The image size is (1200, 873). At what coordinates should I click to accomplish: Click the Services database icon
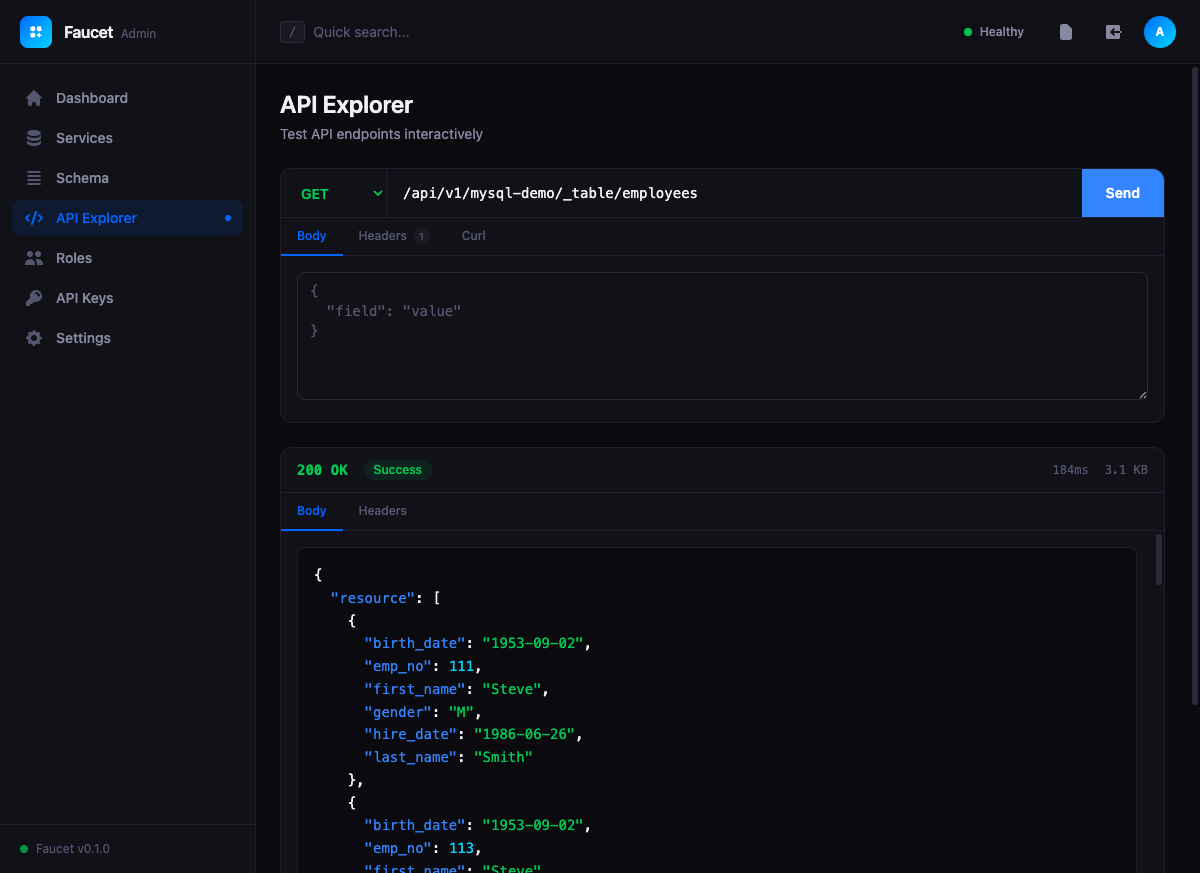coord(34,138)
